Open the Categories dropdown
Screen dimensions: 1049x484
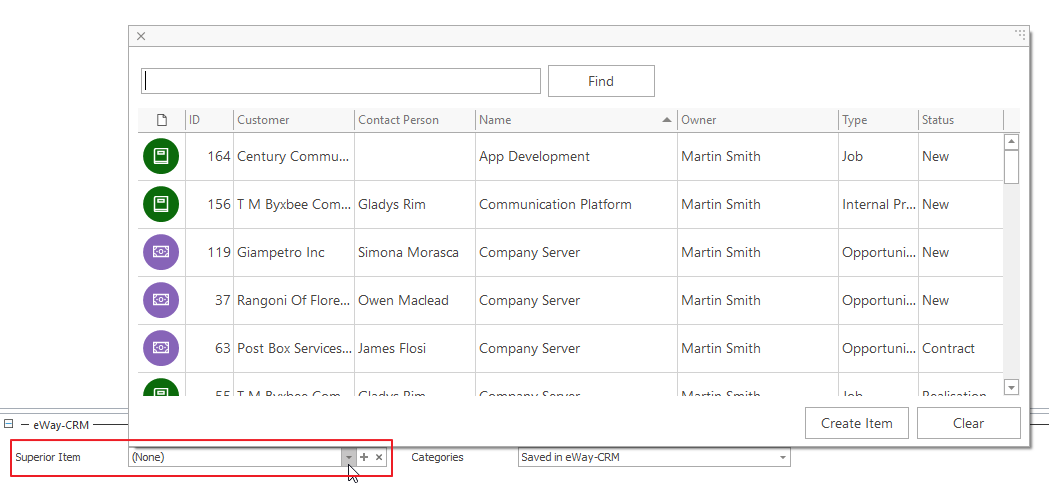point(783,458)
